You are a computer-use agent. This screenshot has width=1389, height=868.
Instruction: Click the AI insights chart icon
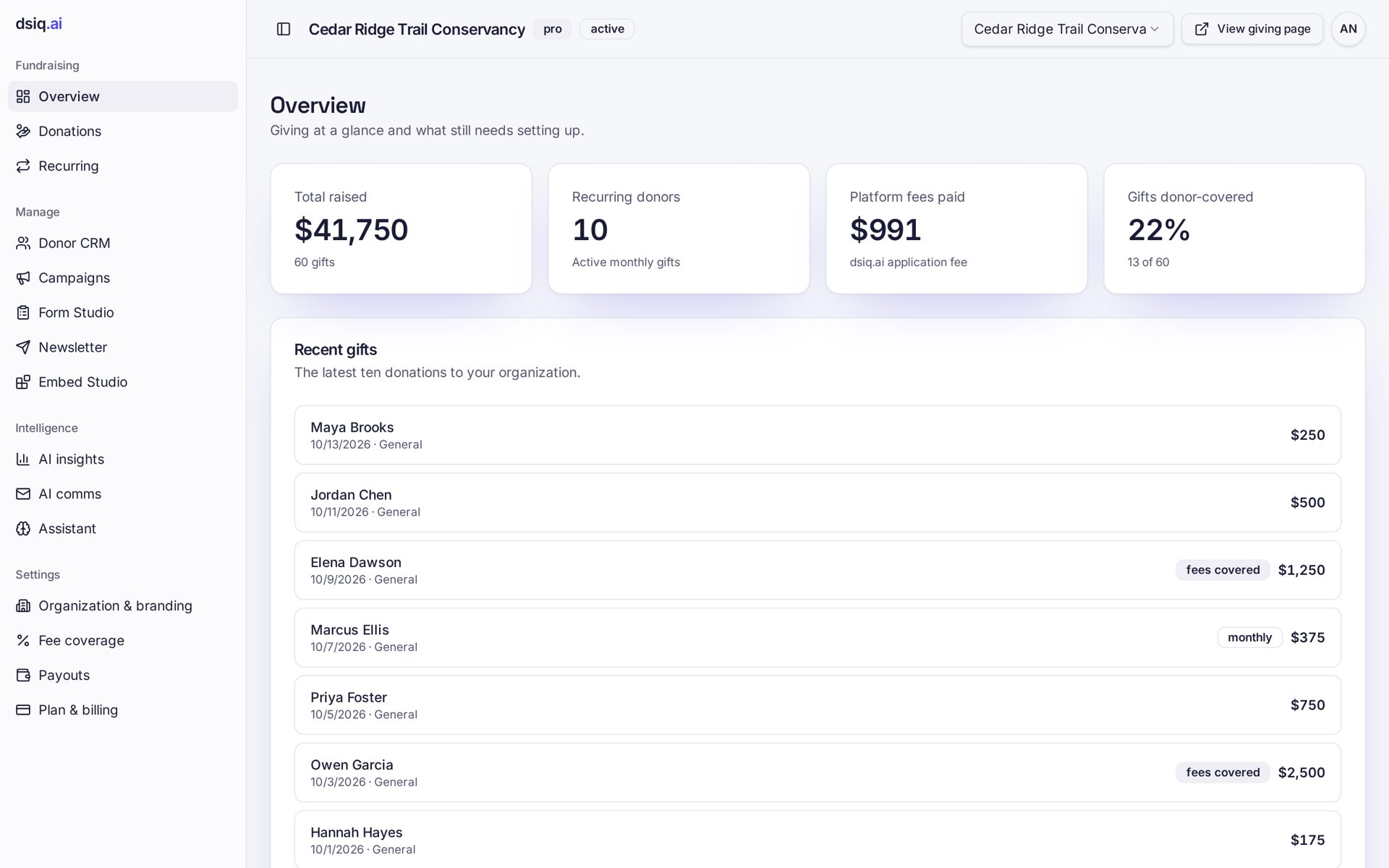(x=23, y=459)
